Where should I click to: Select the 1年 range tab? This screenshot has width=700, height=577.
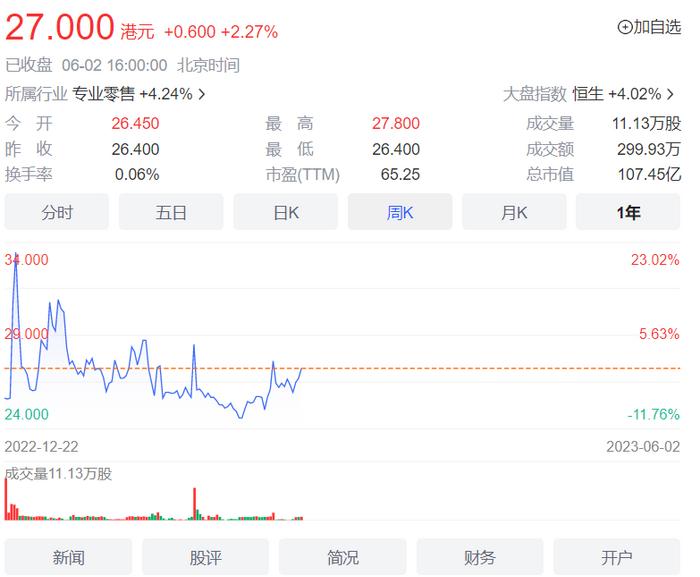[x=629, y=212]
